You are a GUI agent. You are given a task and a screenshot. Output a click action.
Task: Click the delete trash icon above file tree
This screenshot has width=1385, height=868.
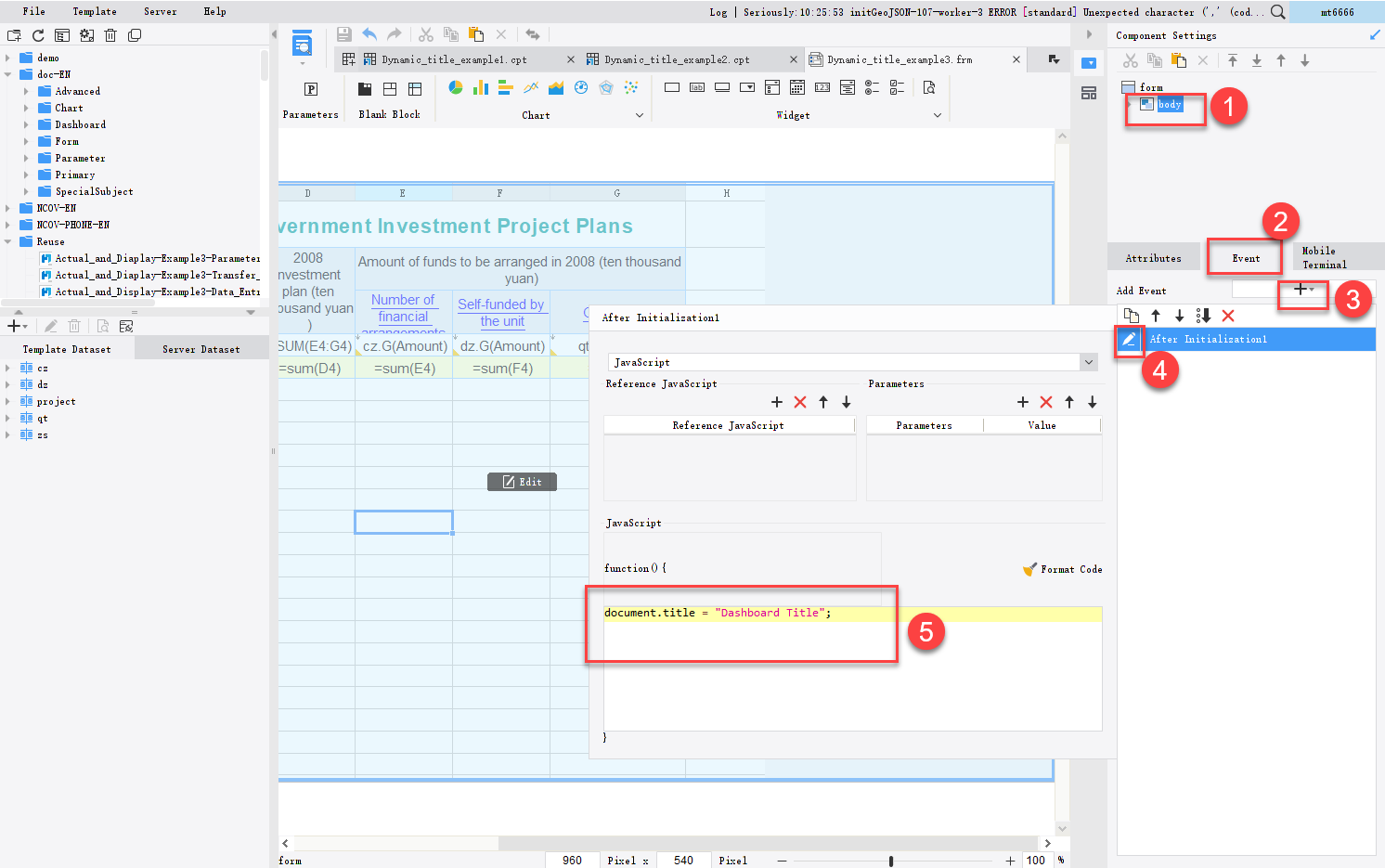click(x=110, y=35)
